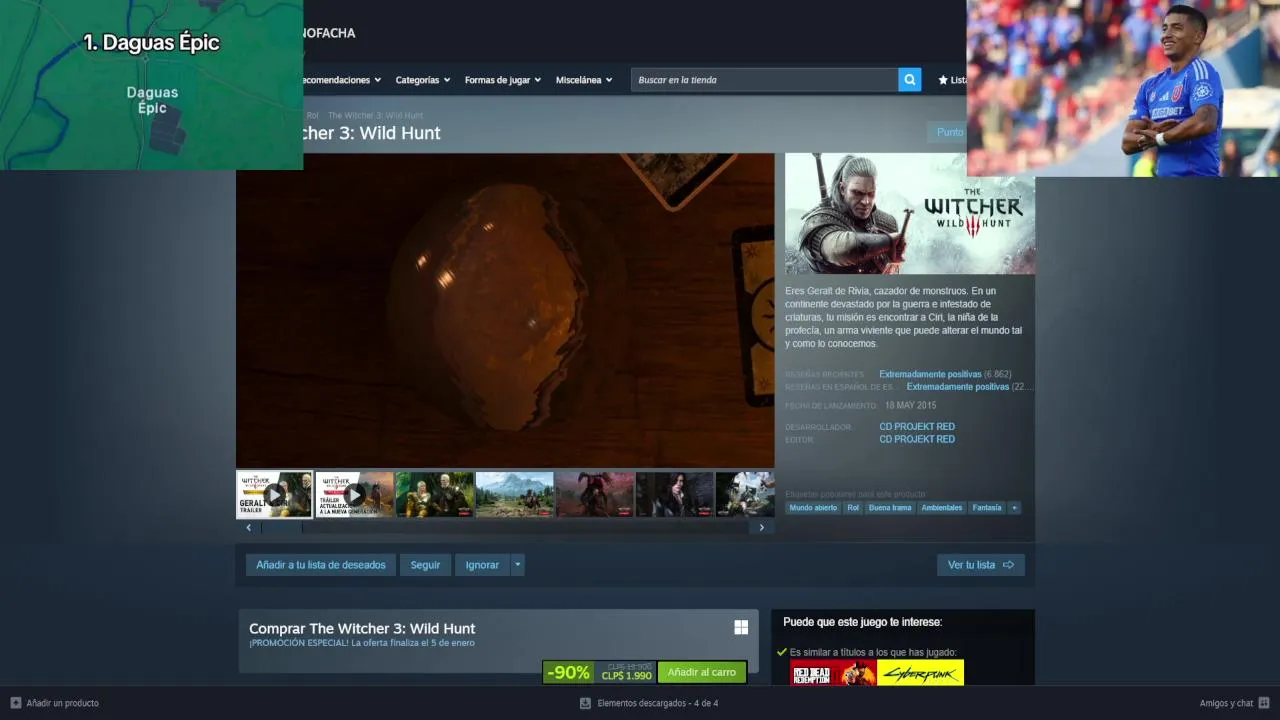Open the Cyberpunk recommendation thumbnail
Image resolution: width=1280 pixels, height=720 pixels.
pyautogui.click(x=920, y=672)
